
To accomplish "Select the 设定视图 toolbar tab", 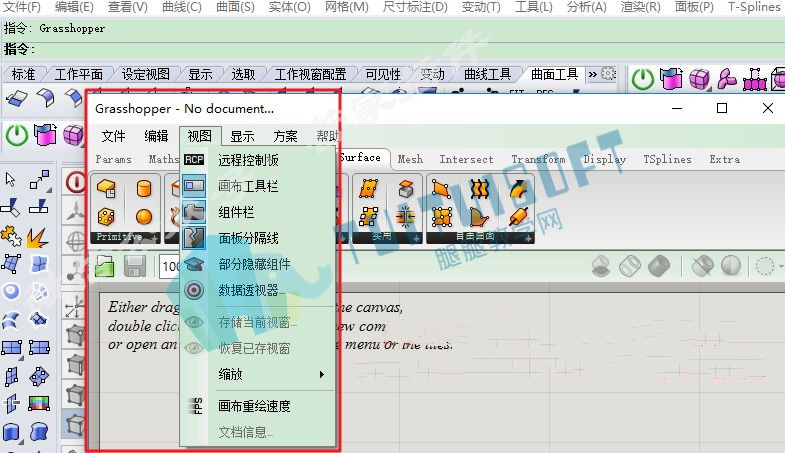I will pyautogui.click(x=146, y=75).
